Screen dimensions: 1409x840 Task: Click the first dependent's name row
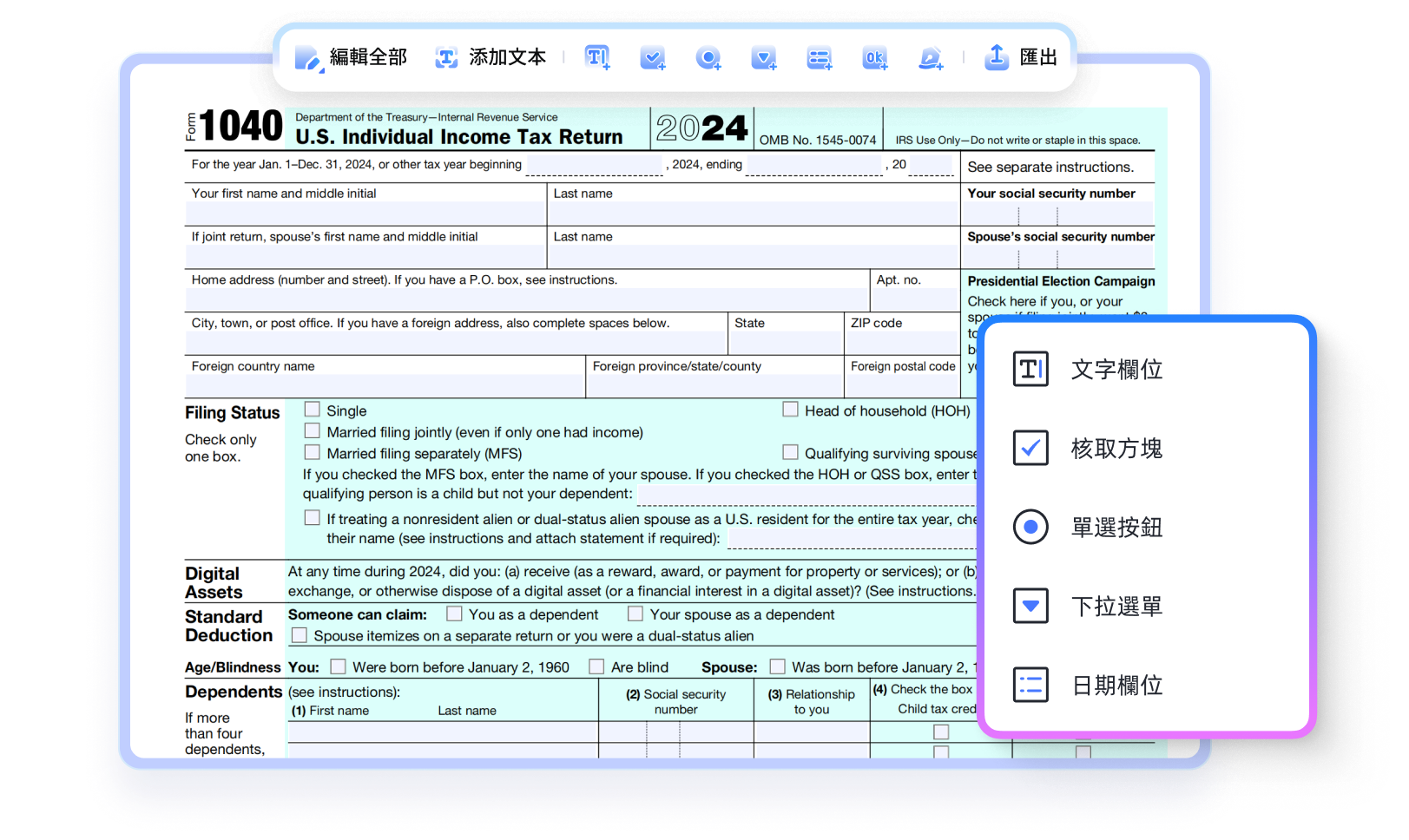443,732
